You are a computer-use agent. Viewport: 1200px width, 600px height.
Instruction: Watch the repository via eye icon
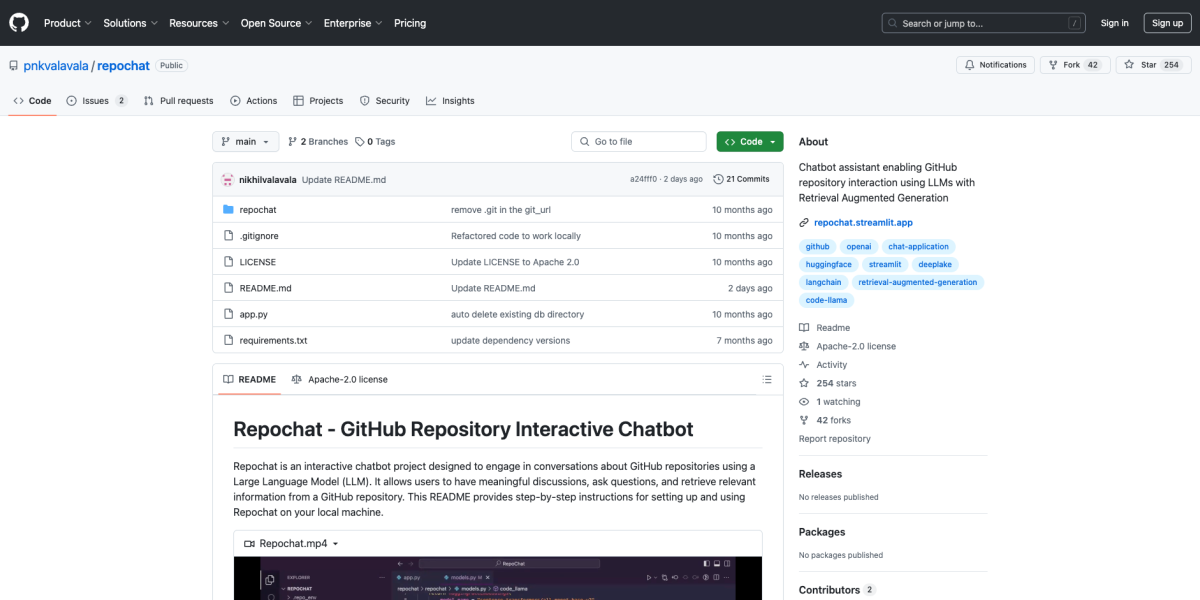pyautogui.click(x=803, y=401)
